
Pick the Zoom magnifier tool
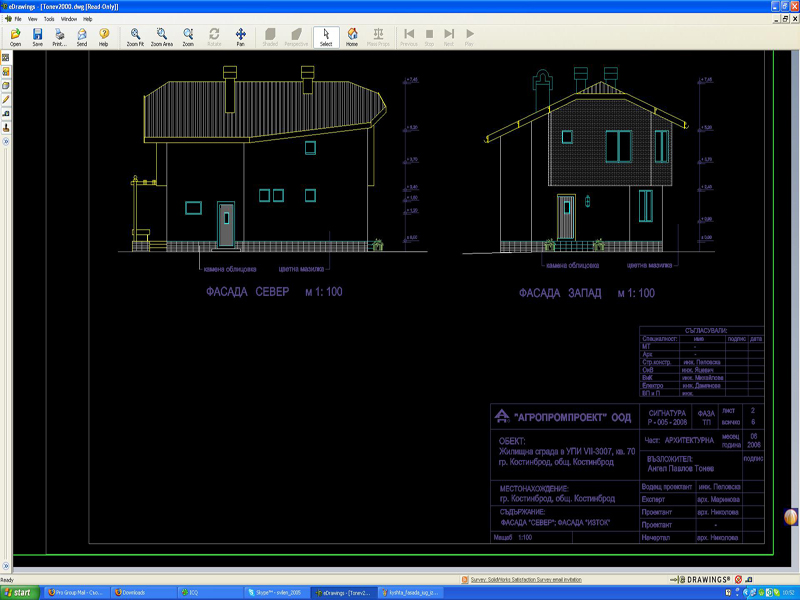pyautogui.click(x=188, y=37)
